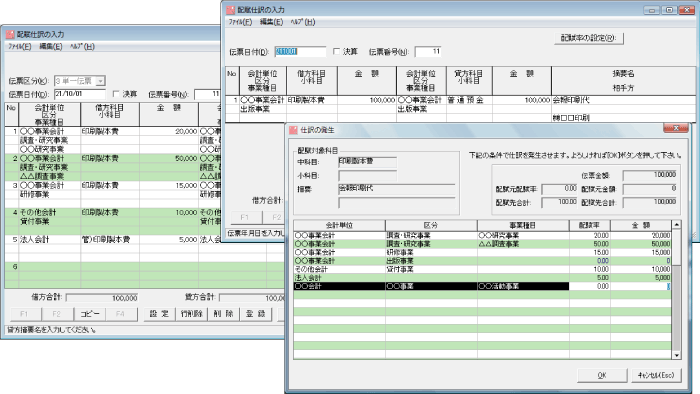The image size is (700, 394).
Task: Click the 伝票金額 field showing 100,000
Action: [650, 175]
